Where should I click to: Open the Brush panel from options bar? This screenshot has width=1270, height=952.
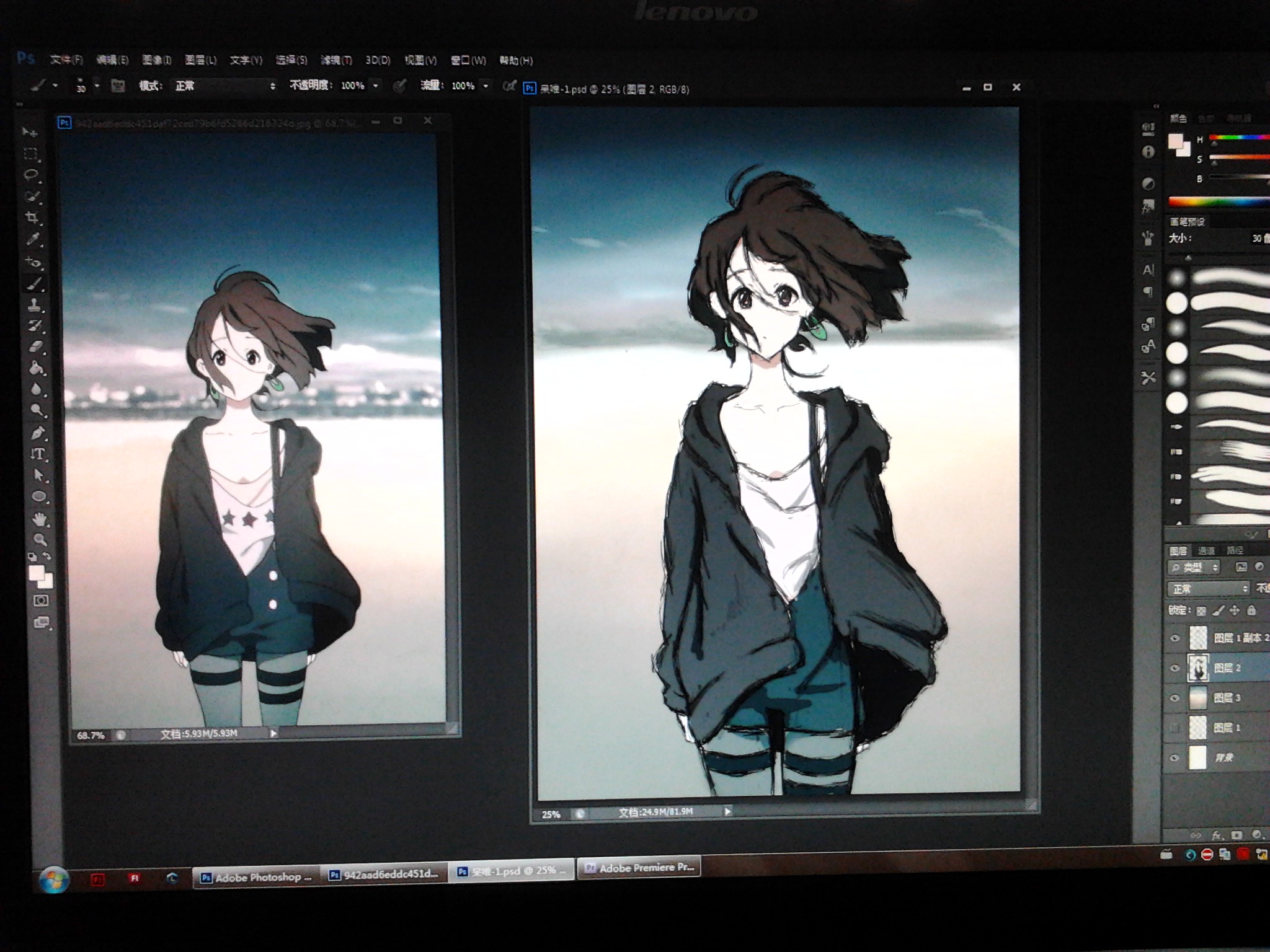pos(118,86)
